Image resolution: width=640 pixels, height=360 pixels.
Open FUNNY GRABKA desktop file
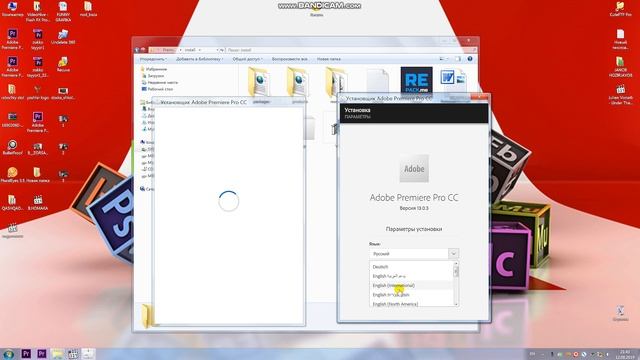coord(63,11)
